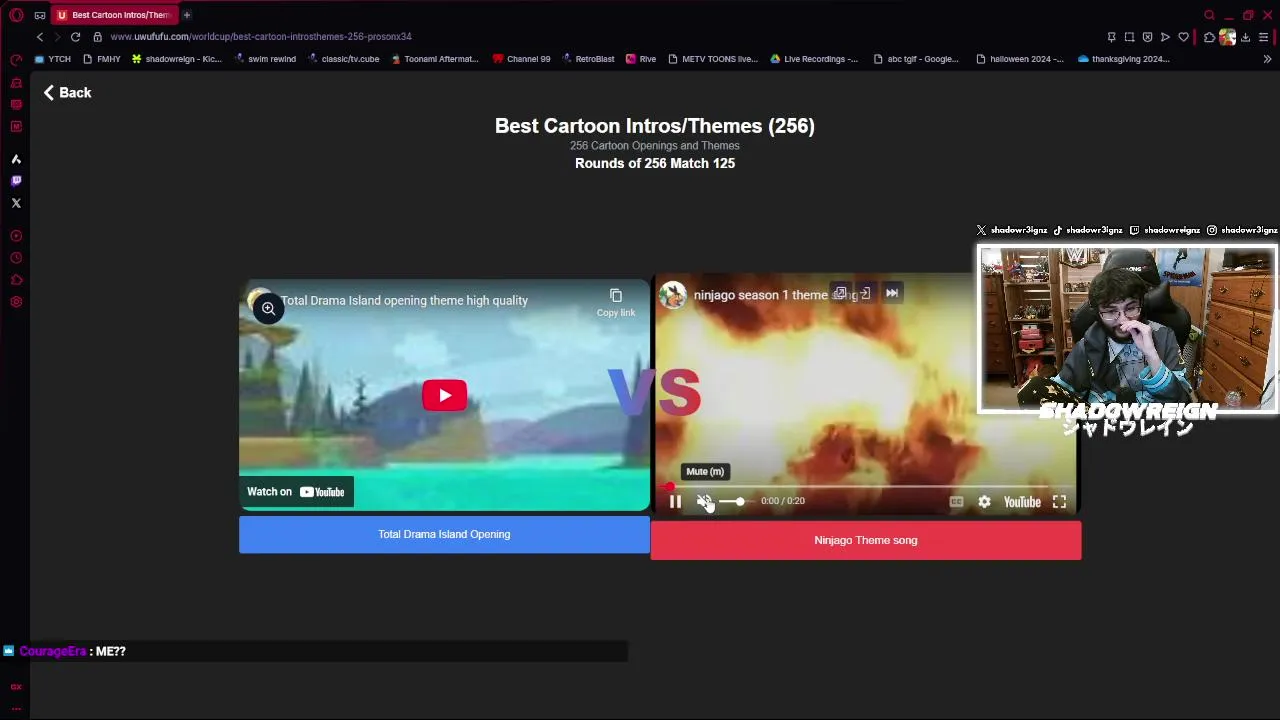Vote for Ninjago Theme song
Image resolution: width=1280 pixels, height=720 pixels.
[866, 540]
